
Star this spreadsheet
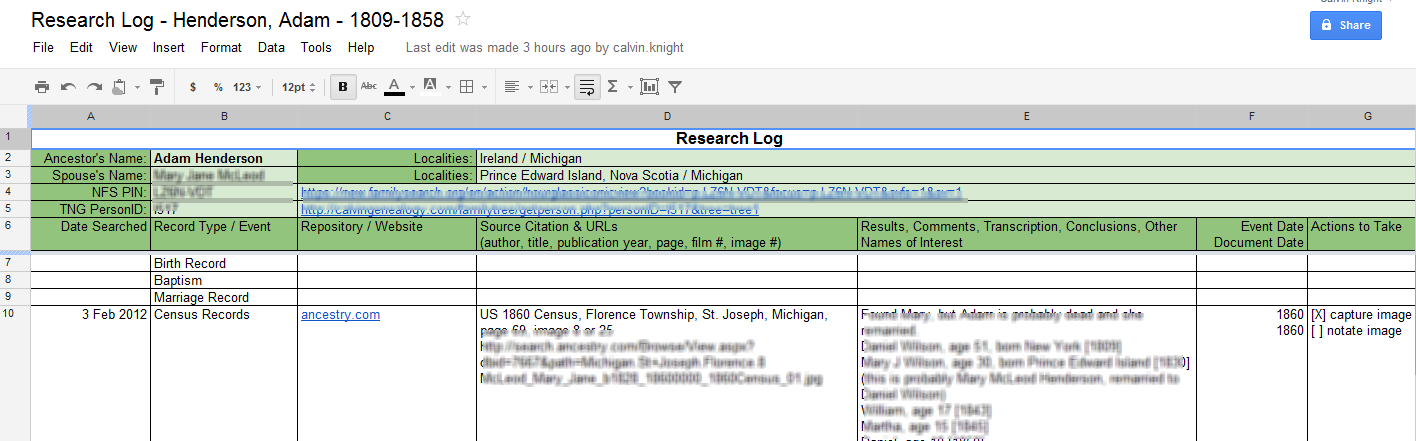click(462, 18)
